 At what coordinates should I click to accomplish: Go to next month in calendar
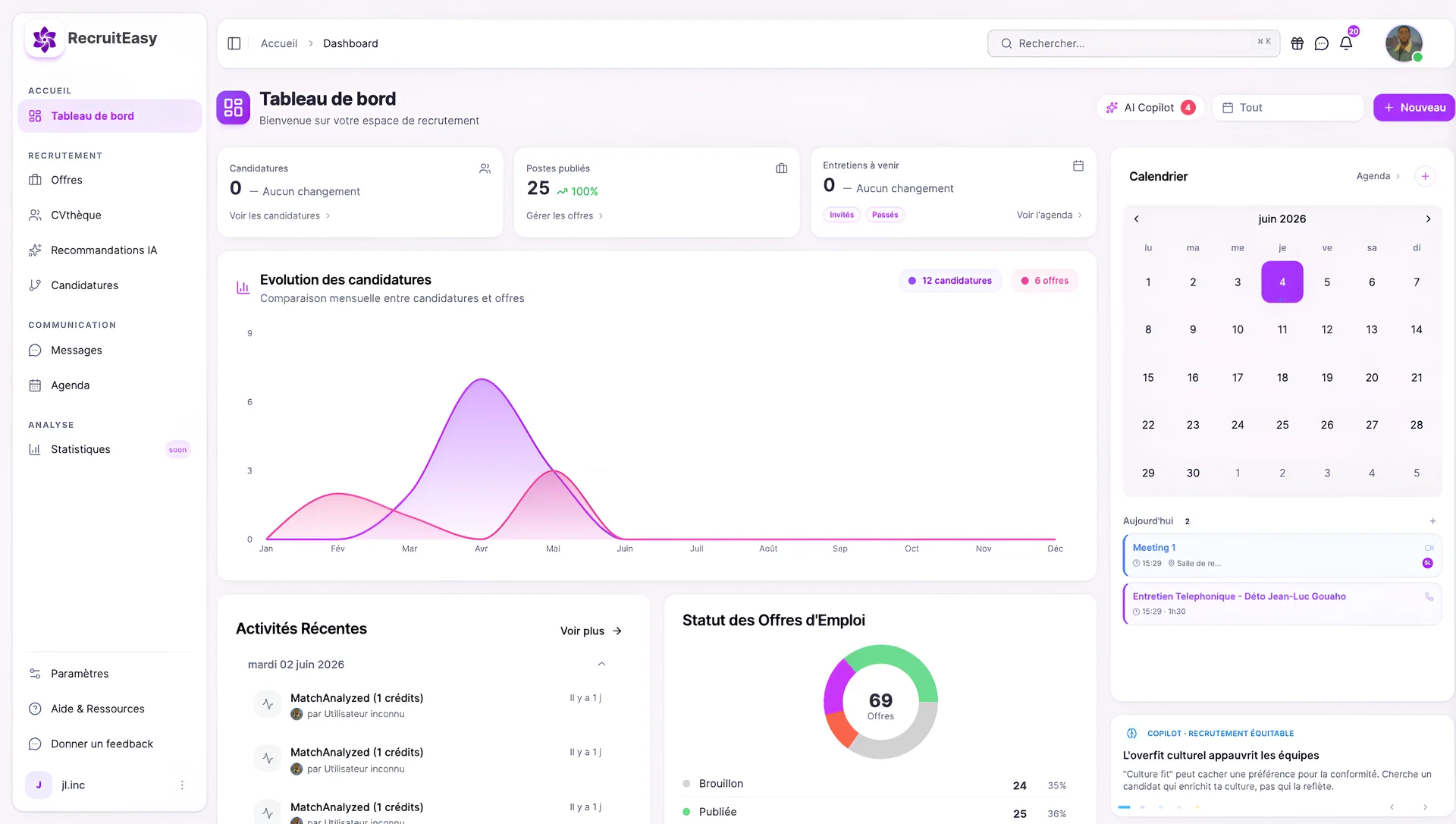pos(1428,219)
